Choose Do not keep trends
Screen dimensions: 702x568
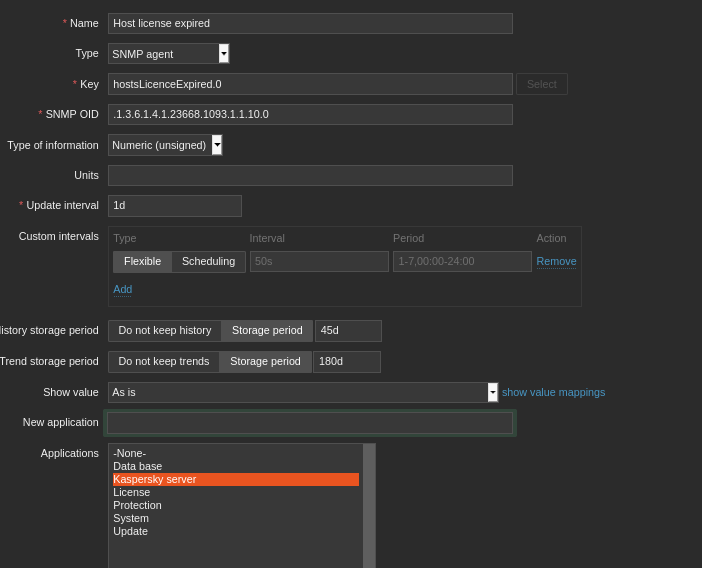click(x=164, y=362)
